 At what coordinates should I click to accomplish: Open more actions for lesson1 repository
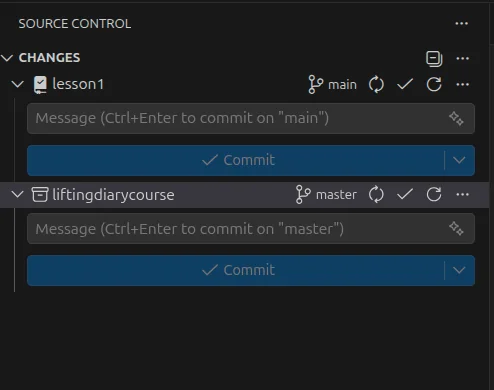(x=463, y=84)
